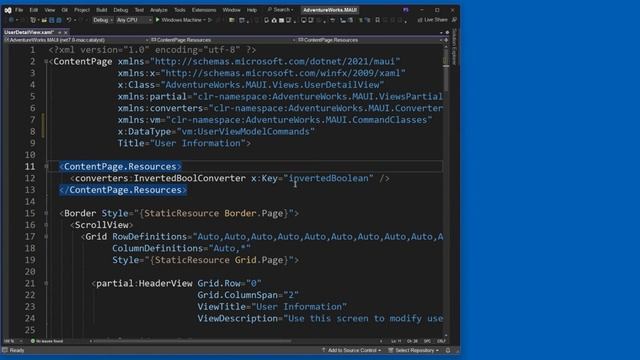Open the Build menu

point(102,10)
